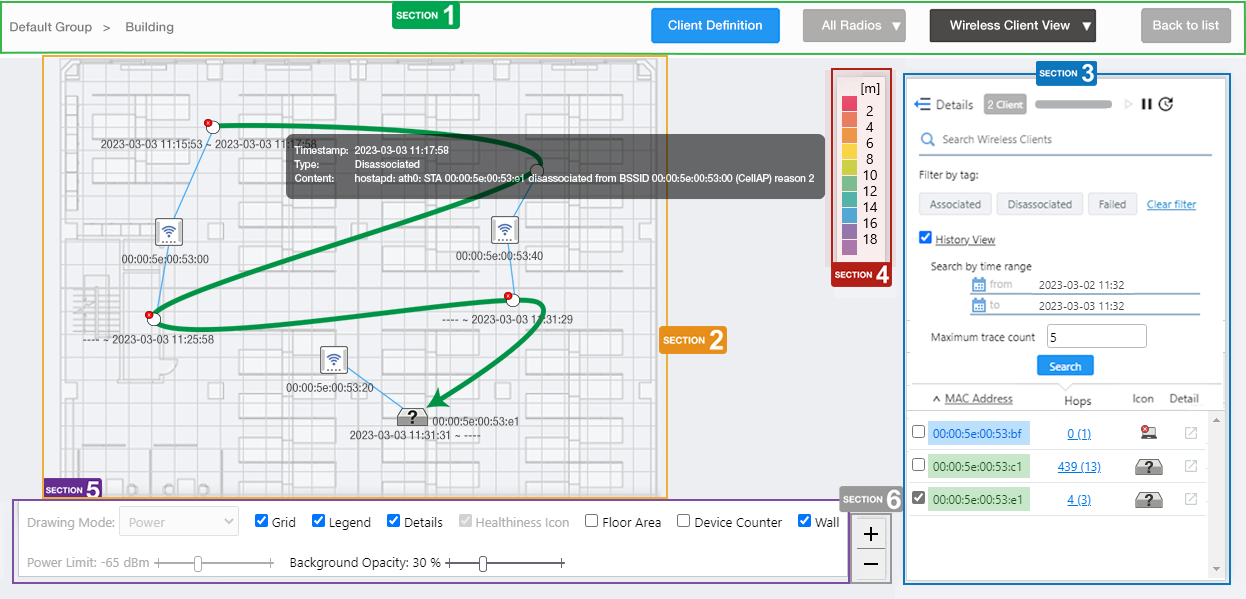
Task: Zoom out with the minus button
Action: [870, 565]
